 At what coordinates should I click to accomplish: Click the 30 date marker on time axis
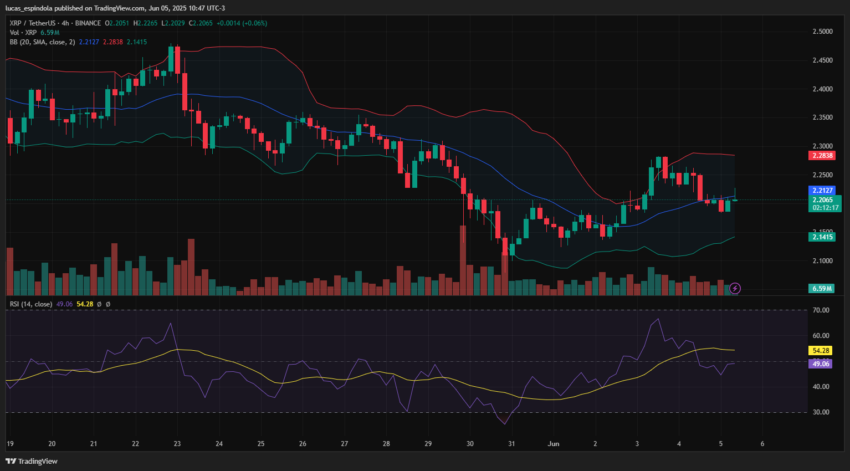[x=470, y=443]
